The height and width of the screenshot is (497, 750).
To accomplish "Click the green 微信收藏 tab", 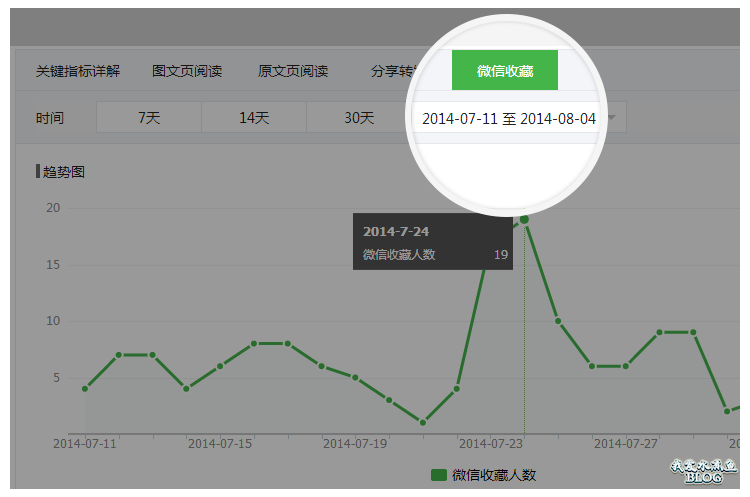I will 504,71.
